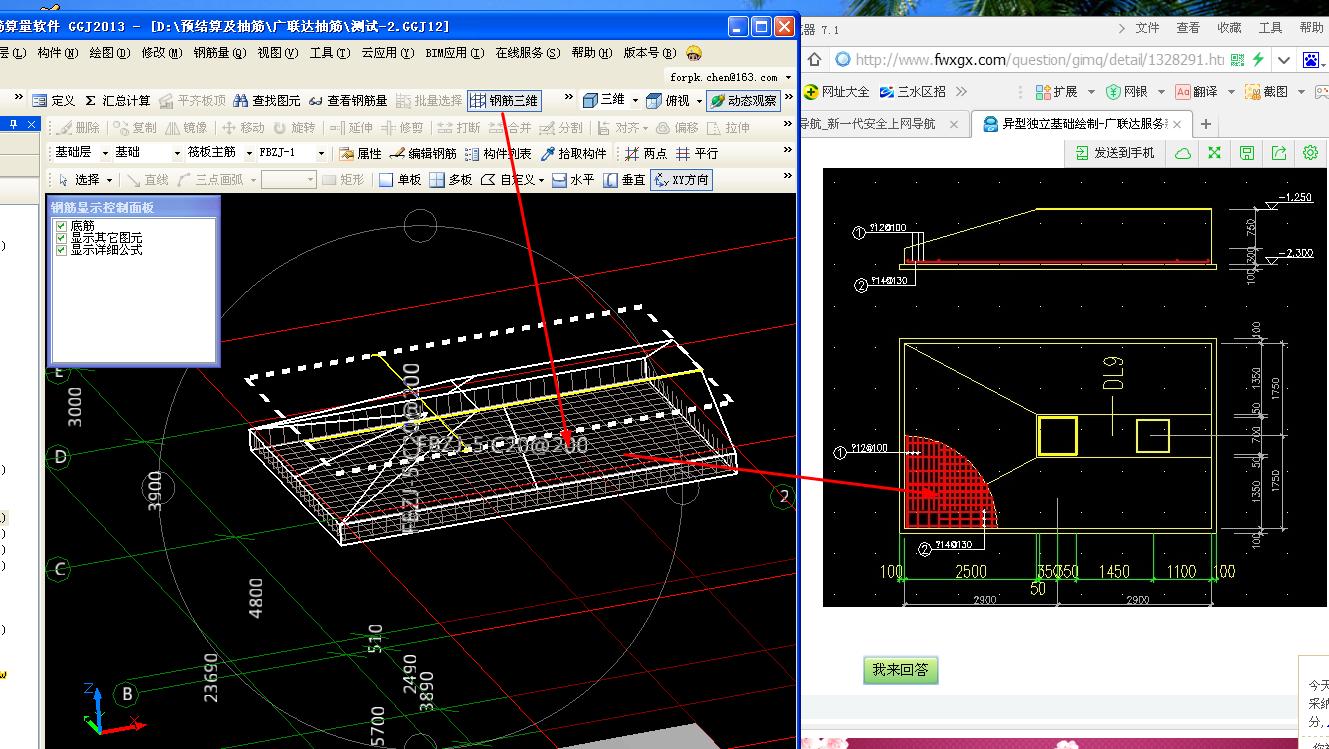
Task: Toggle the 显示详细公式 checkbox
Action: (62, 249)
